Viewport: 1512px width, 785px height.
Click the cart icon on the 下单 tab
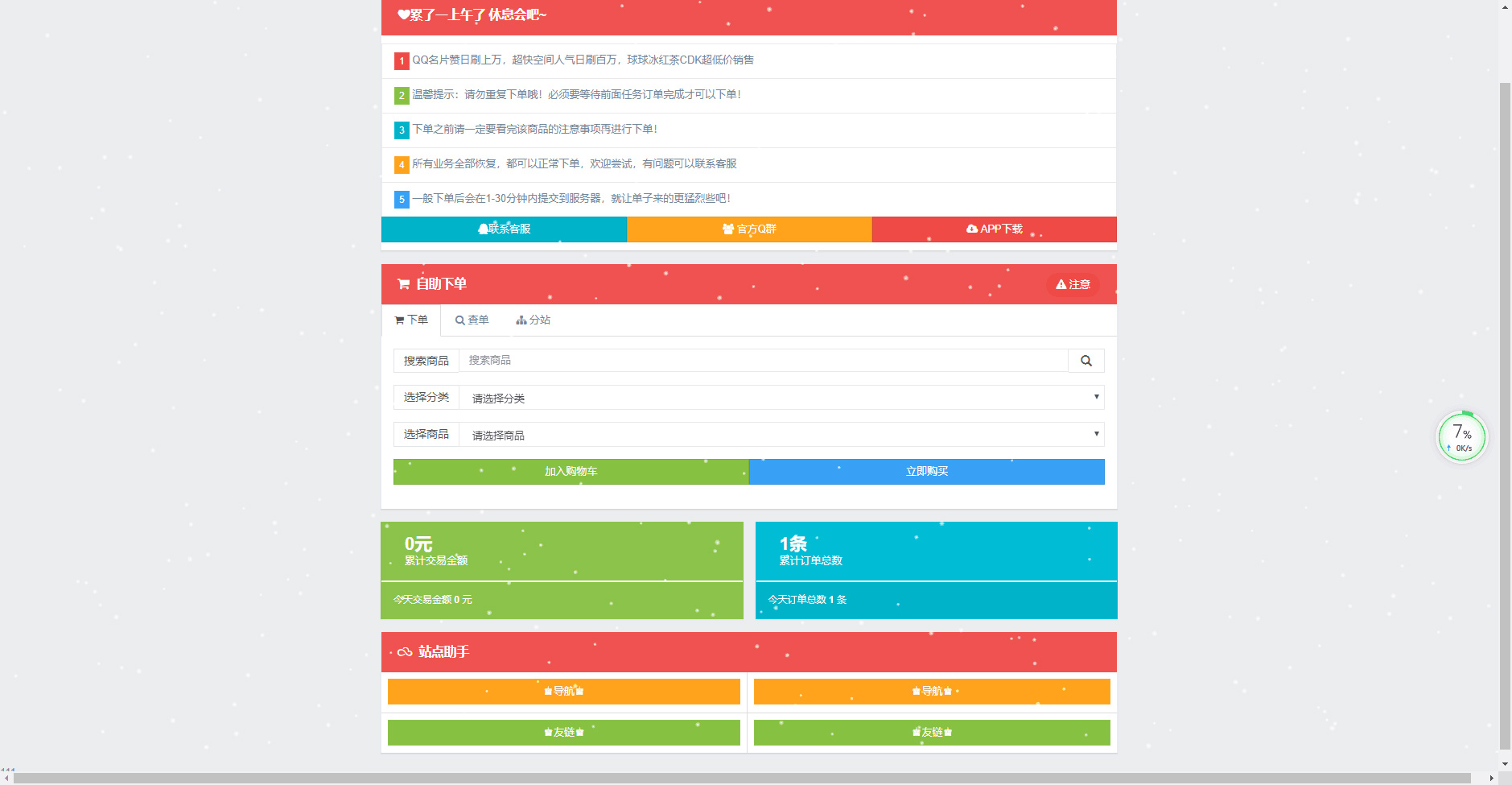coord(399,320)
